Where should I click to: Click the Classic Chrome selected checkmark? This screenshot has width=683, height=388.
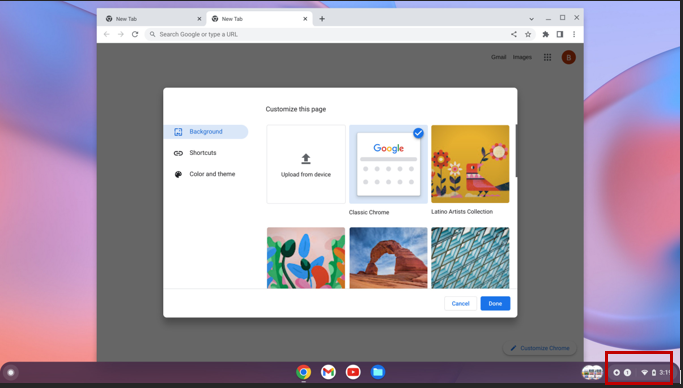pyautogui.click(x=418, y=133)
